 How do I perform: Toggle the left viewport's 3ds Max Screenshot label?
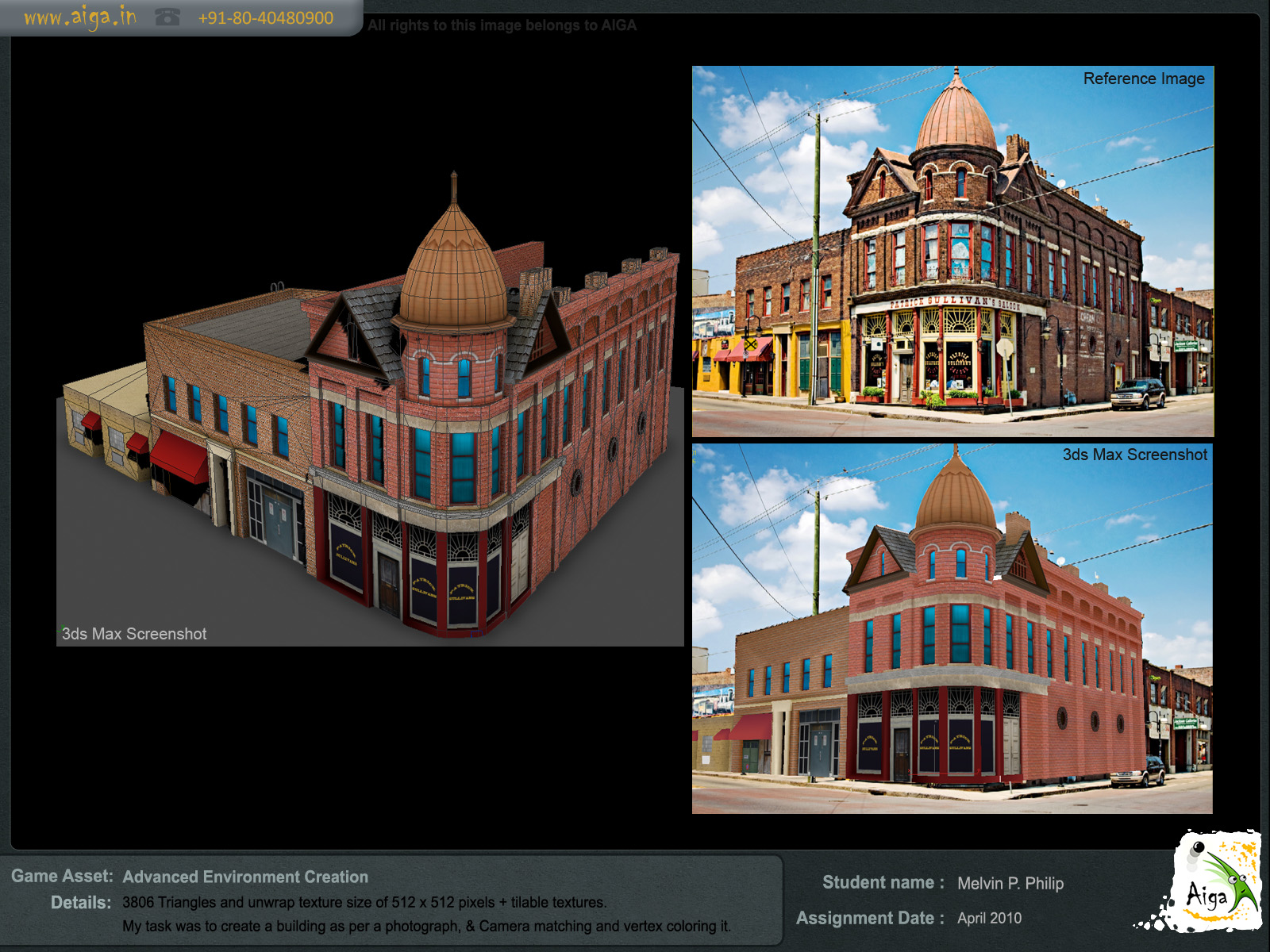pyautogui.click(x=134, y=634)
